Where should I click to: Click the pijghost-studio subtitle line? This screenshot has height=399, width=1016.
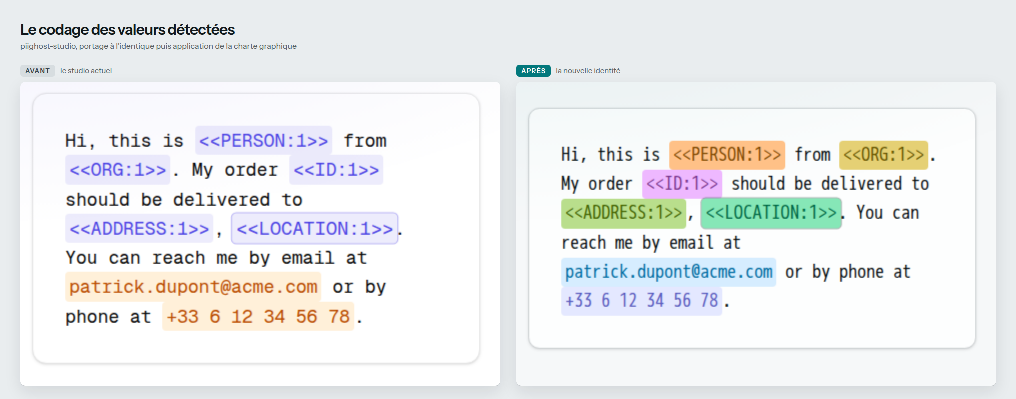tap(158, 47)
